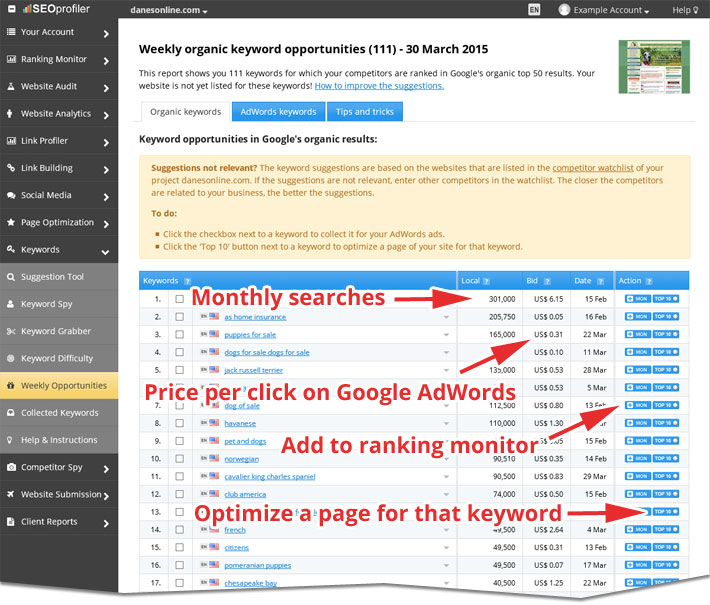Click the Client Reports document icon

(x=10, y=522)
